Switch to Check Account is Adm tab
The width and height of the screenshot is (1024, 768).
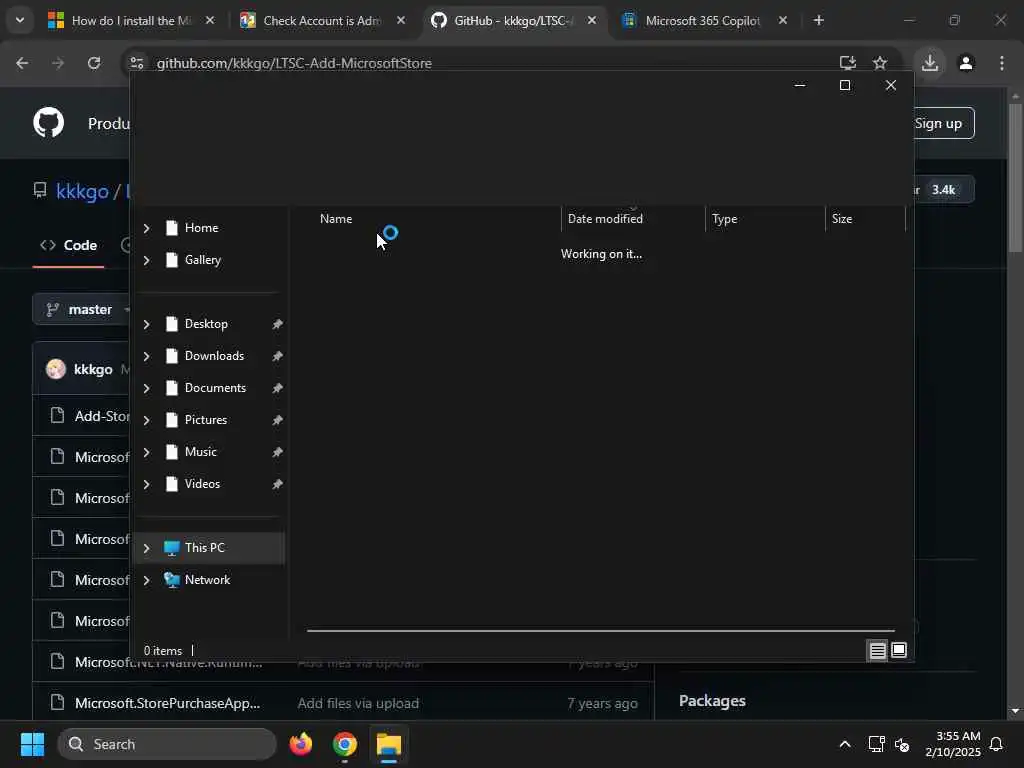tap(322, 21)
